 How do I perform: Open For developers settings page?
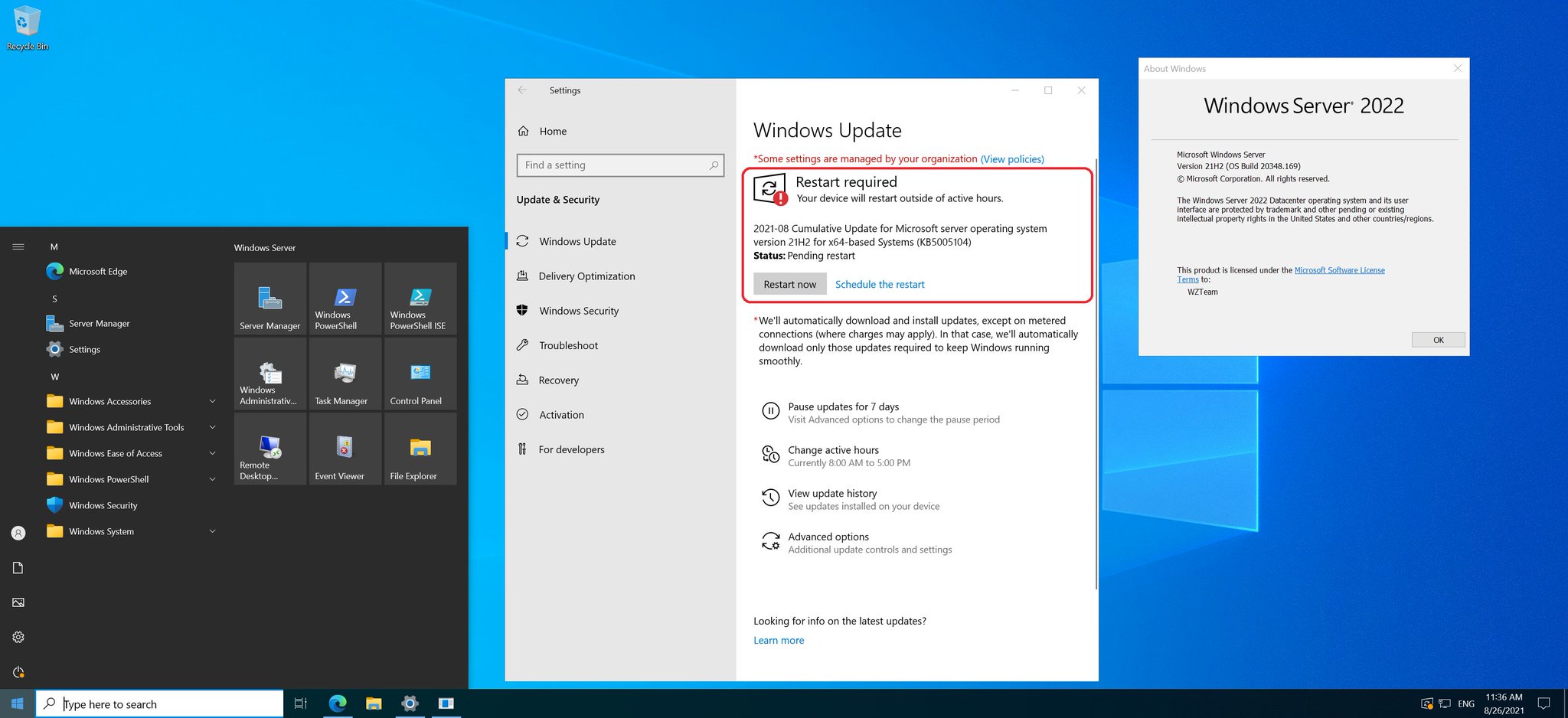coord(571,449)
